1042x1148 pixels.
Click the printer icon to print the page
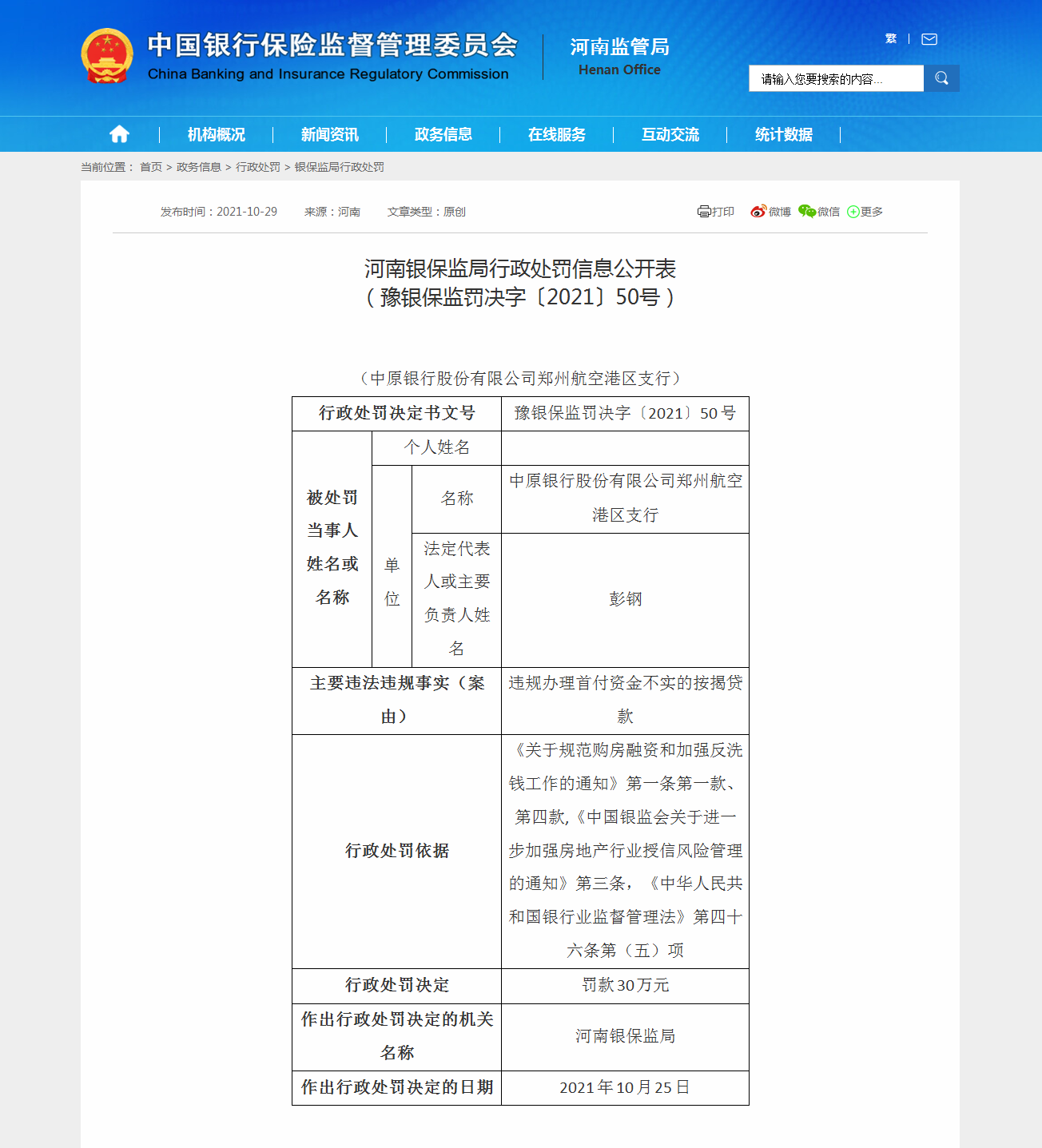click(704, 212)
